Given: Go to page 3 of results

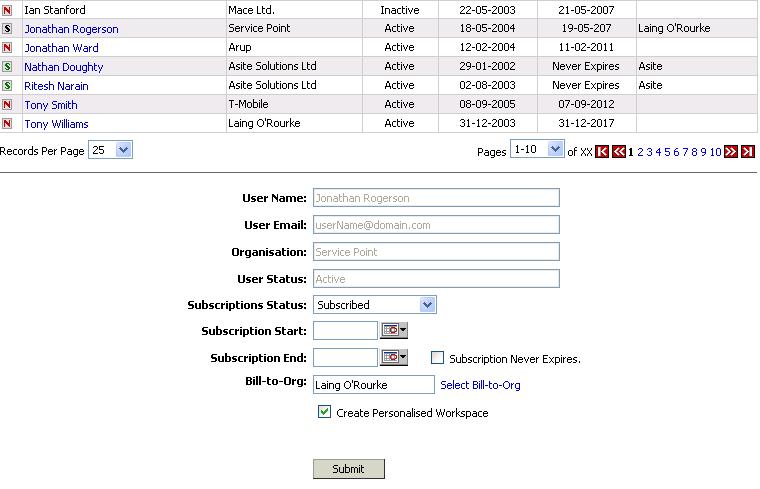Looking at the screenshot, I should coord(649,152).
